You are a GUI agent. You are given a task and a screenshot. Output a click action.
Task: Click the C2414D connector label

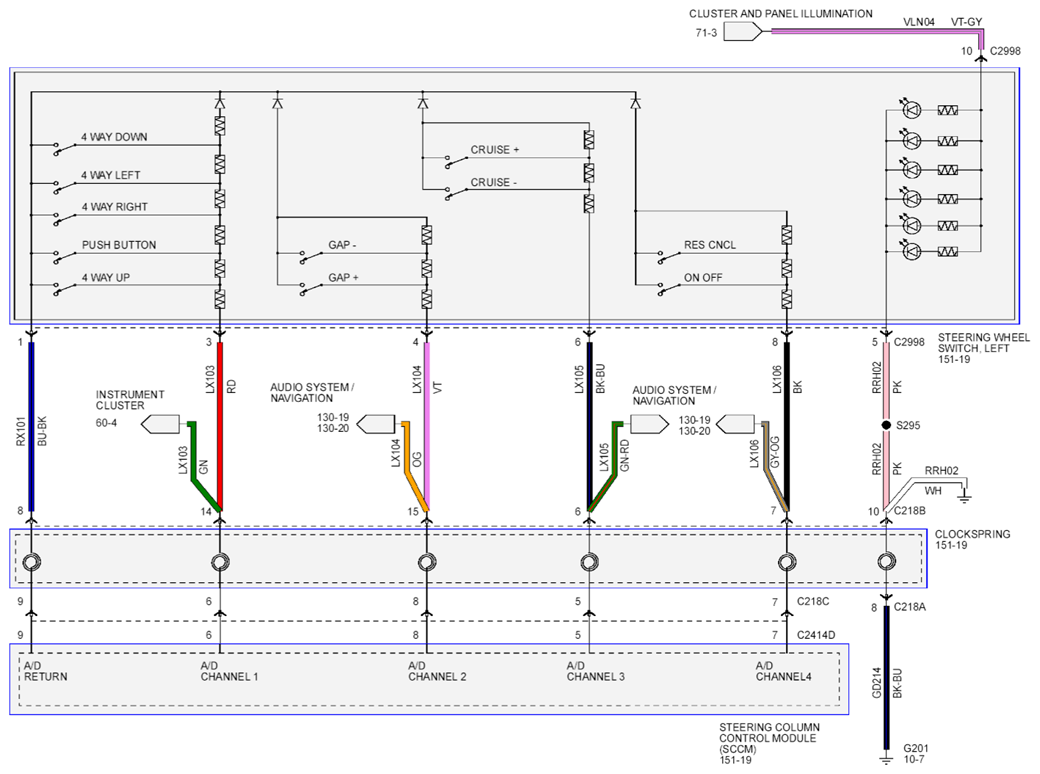pos(816,635)
